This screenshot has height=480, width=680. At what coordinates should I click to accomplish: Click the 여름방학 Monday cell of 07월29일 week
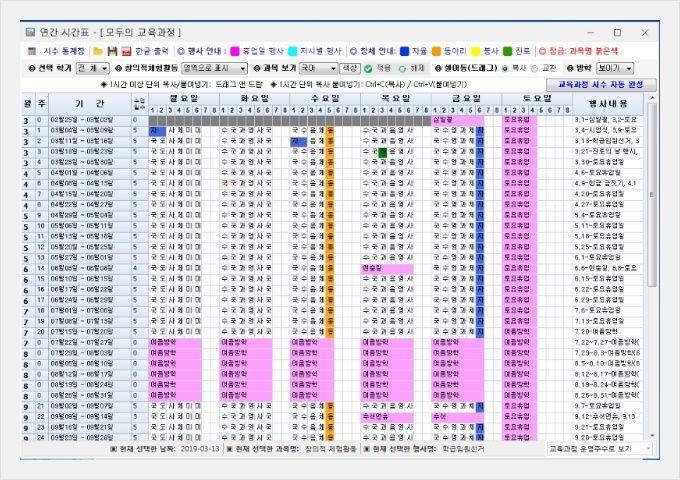[175, 353]
